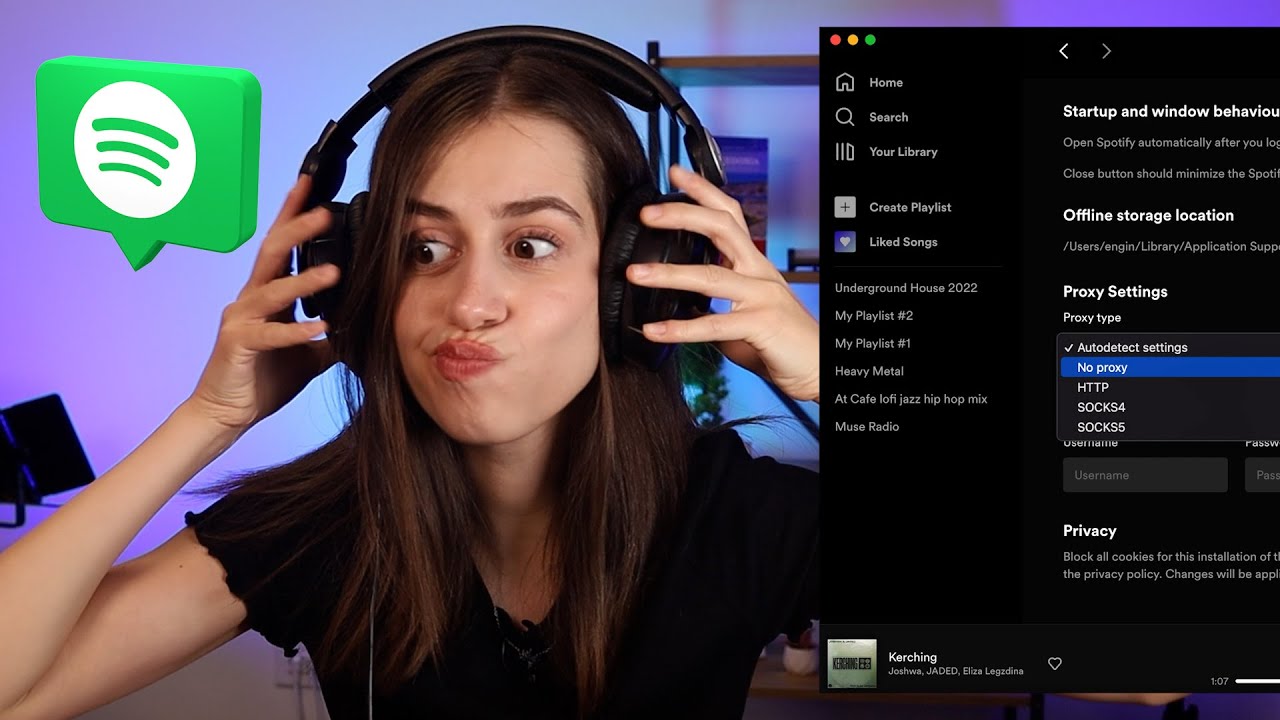Click artist Joshwa in now playing

coord(904,671)
